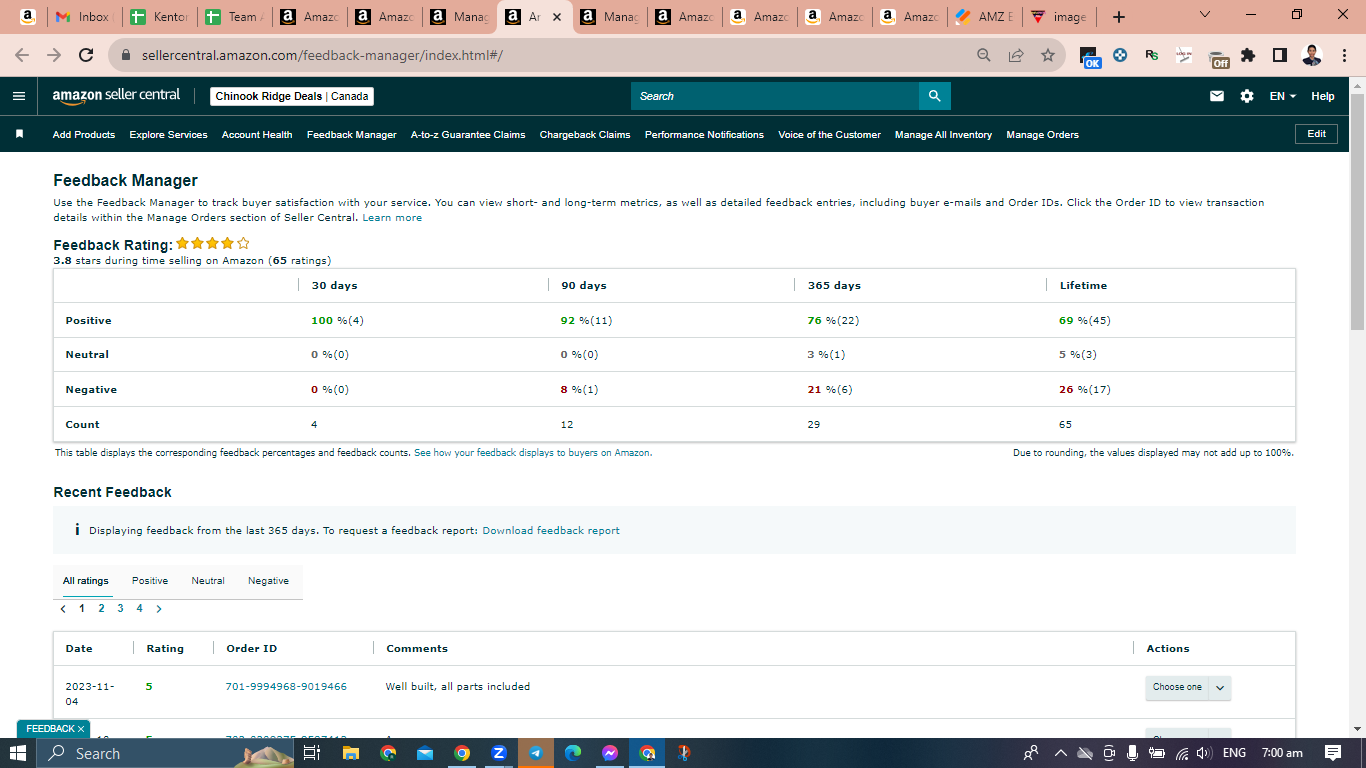
Task: Open the Seller Central hamburger menu
Action: tap(19, 96)
